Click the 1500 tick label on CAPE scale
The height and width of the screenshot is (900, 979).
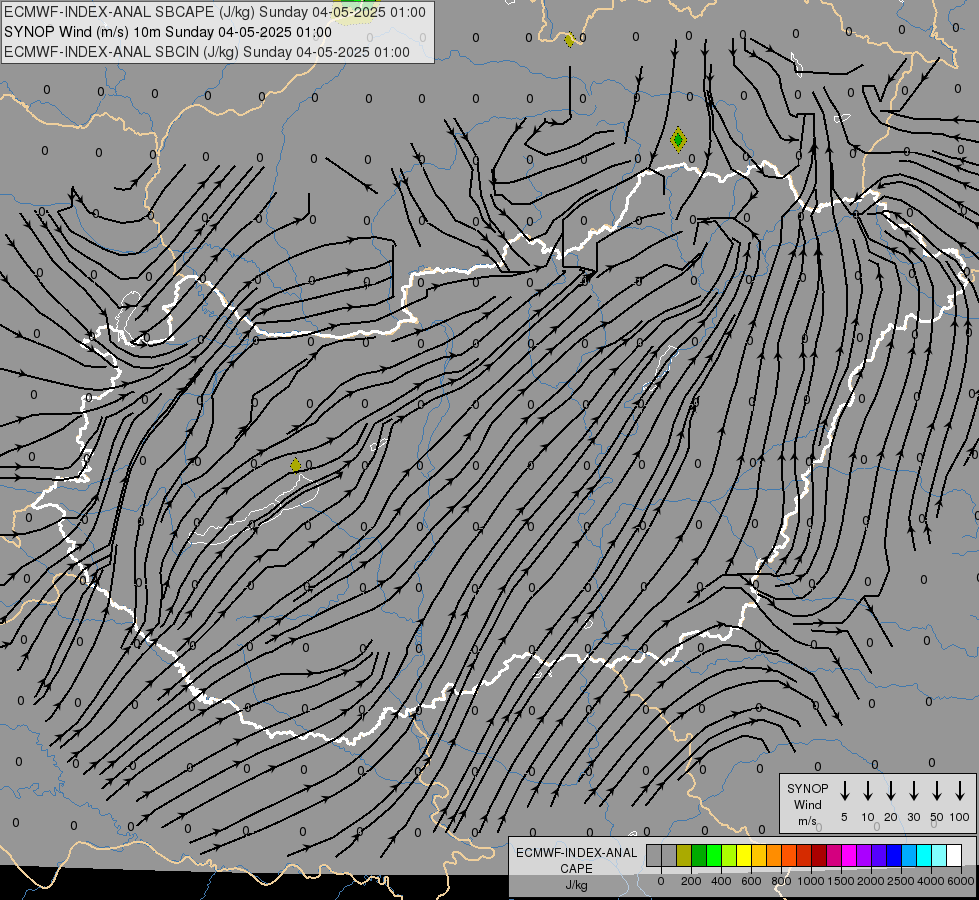(x=841, y=881)
